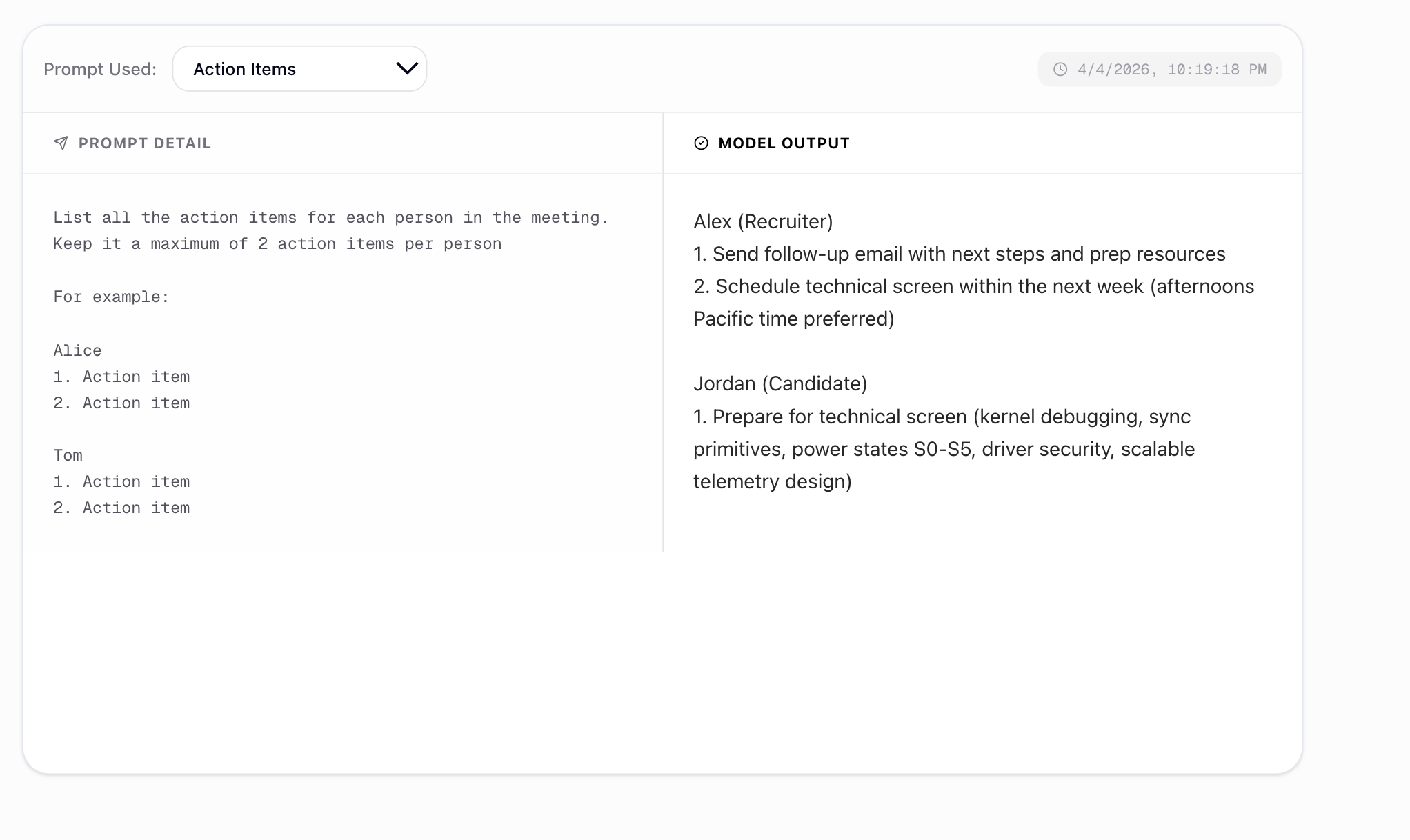Click the dropdown chevron arrow
The image size is (1410, 840).
click(407, 68)
